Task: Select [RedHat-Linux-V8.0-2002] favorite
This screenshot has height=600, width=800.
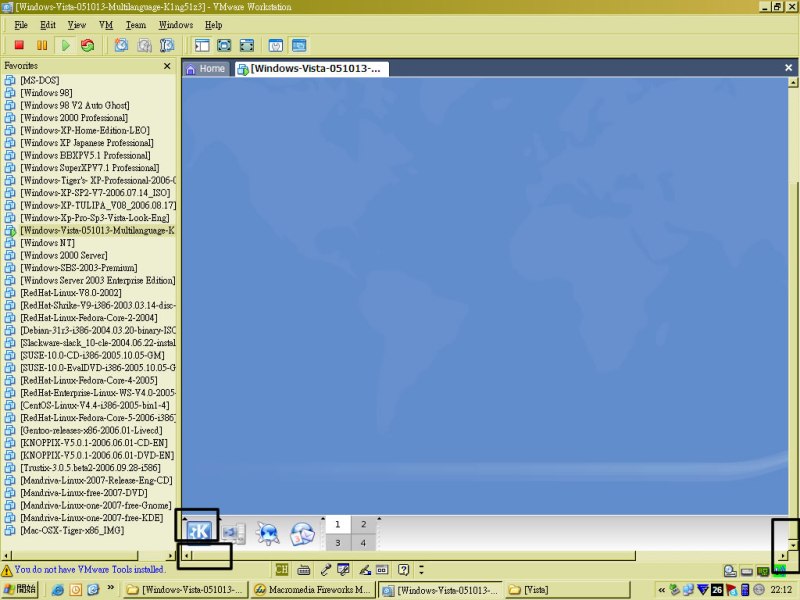Action: coord(71,293)
